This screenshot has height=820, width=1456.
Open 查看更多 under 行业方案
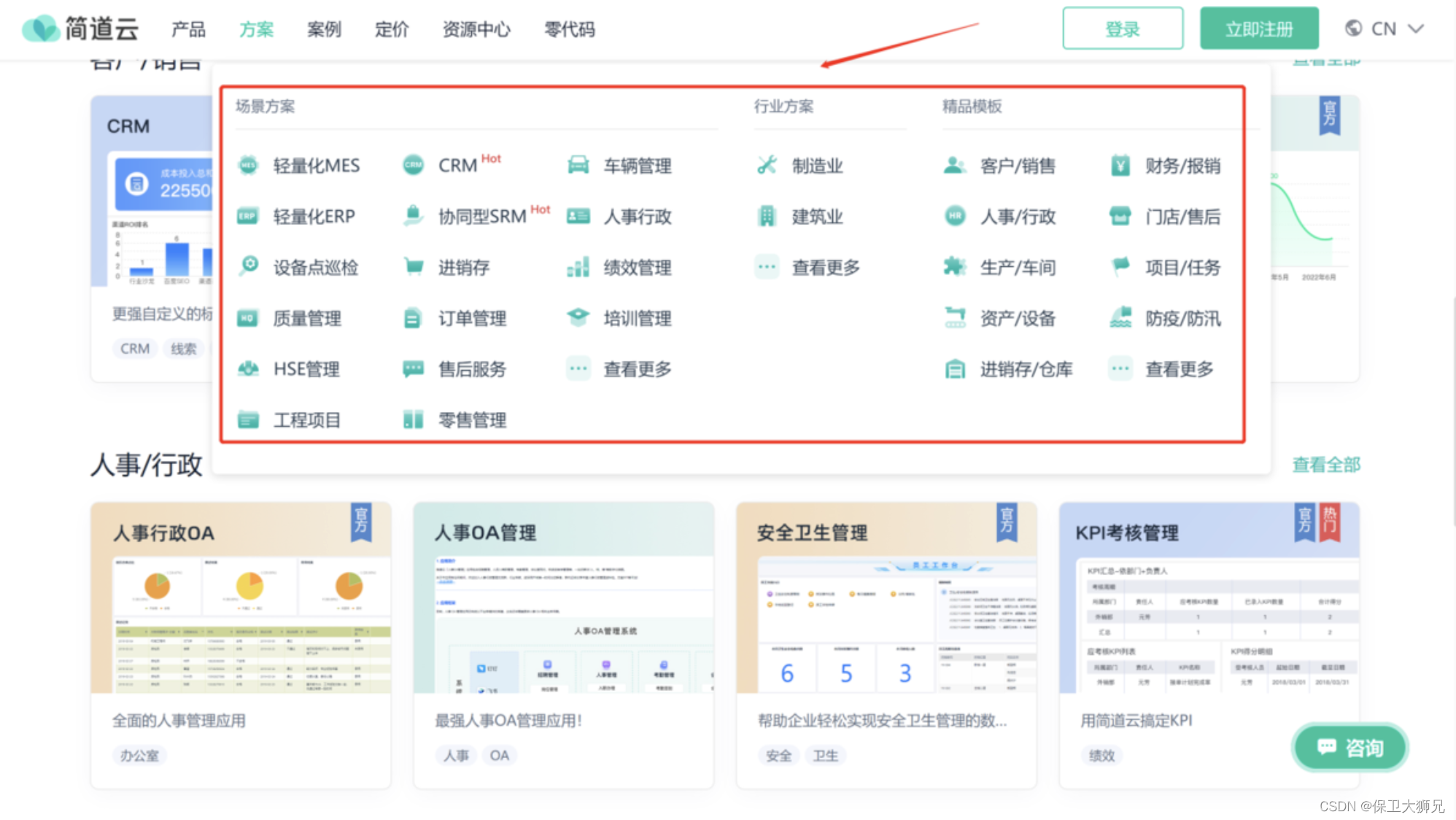point(825,268)
